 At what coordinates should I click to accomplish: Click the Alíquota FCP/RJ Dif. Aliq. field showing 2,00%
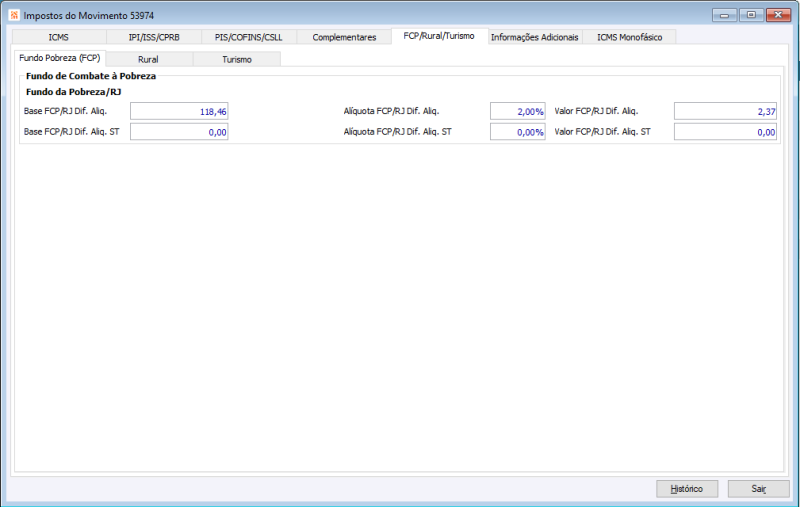click(x=518, y=111)
